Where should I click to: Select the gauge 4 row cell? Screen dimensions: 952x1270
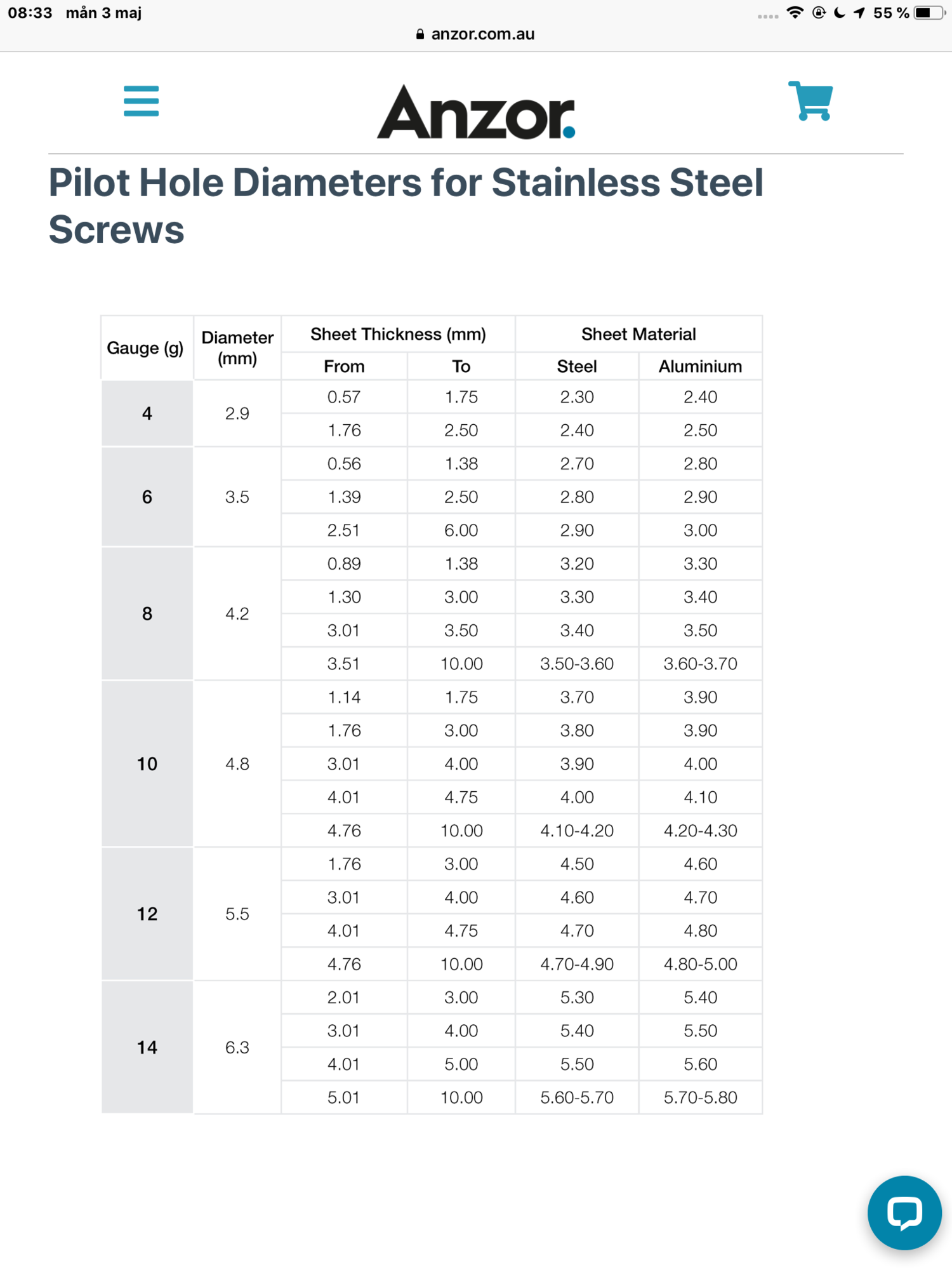(x=147, y=414)
